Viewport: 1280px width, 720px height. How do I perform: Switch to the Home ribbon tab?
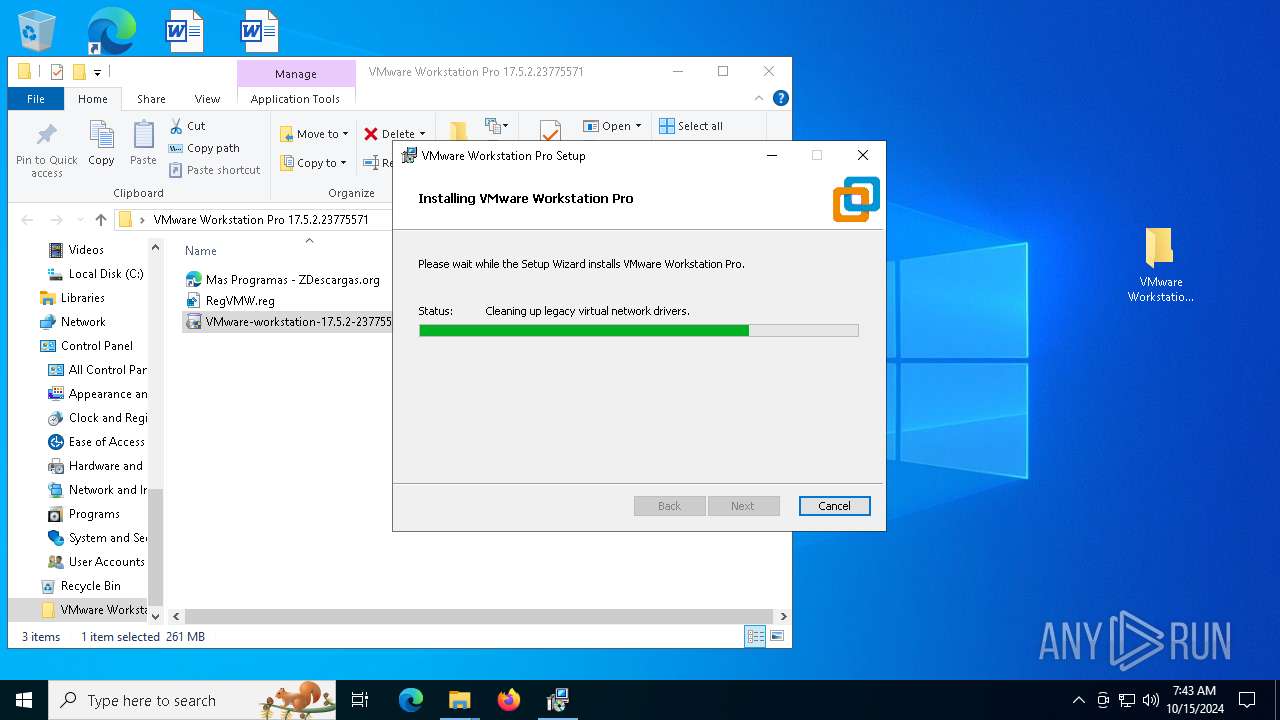point(93,99)
